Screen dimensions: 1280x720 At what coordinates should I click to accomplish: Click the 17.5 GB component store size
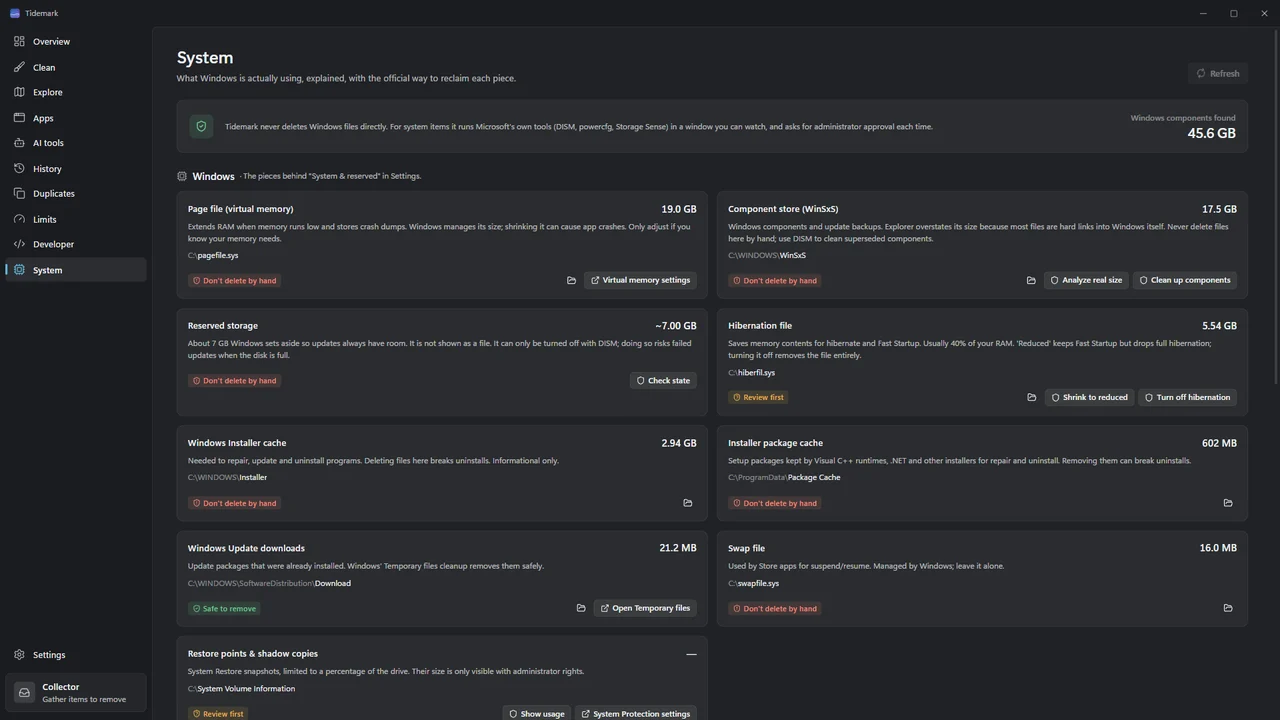(x=1219, y=209)
